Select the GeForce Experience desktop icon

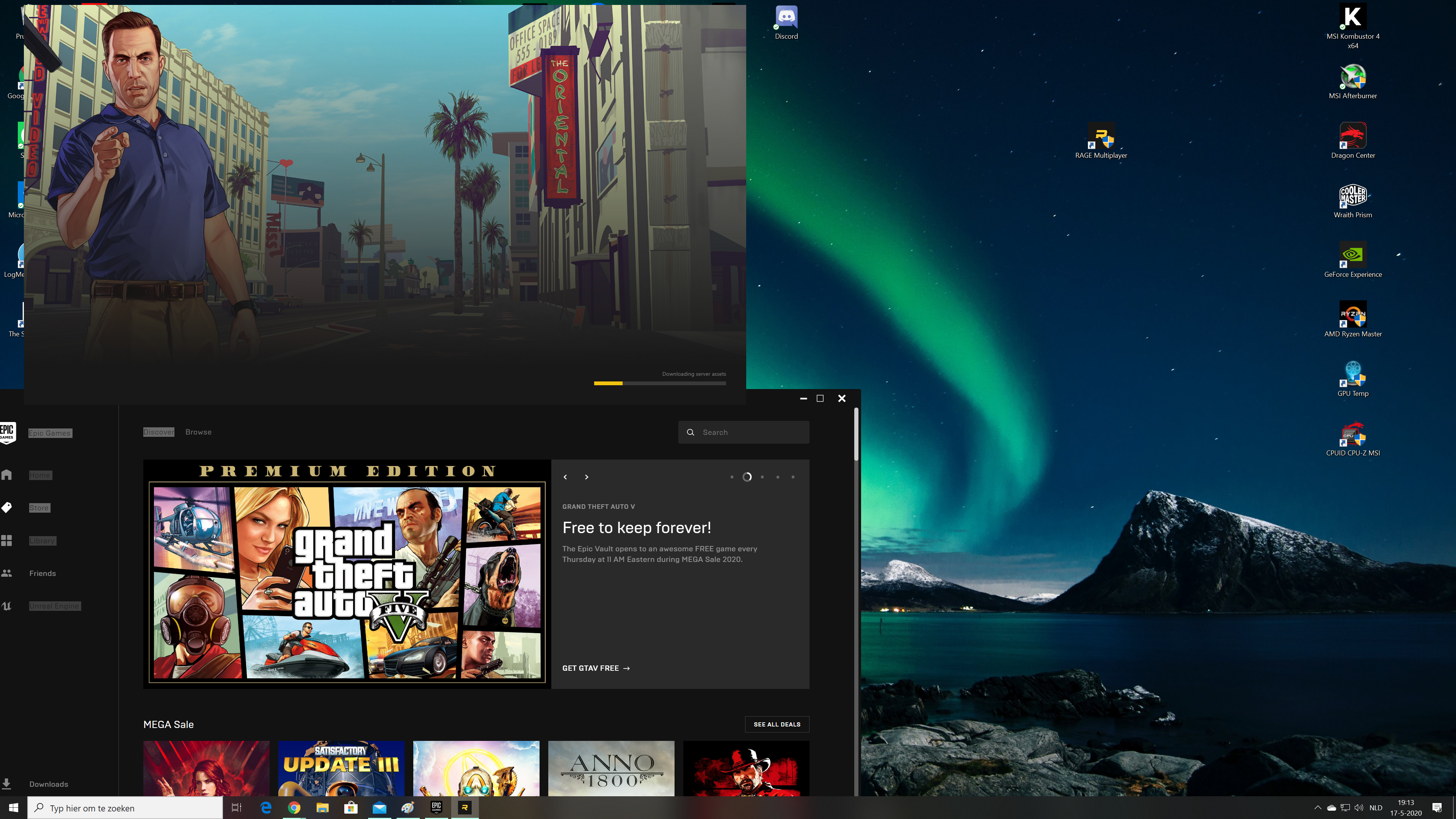[1352, 260]
